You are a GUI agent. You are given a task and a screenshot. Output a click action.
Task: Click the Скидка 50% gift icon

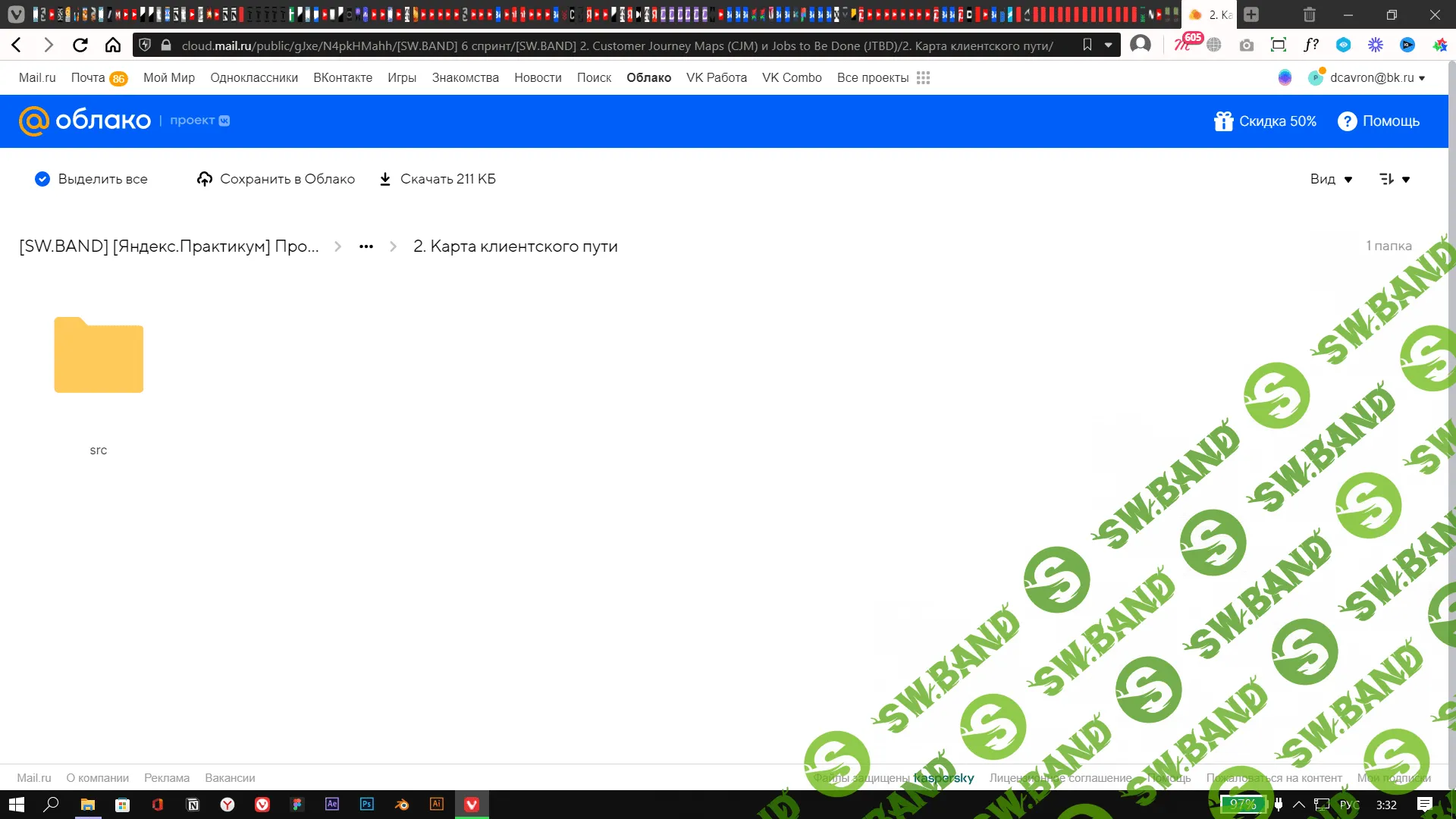tap(1223, 121)
